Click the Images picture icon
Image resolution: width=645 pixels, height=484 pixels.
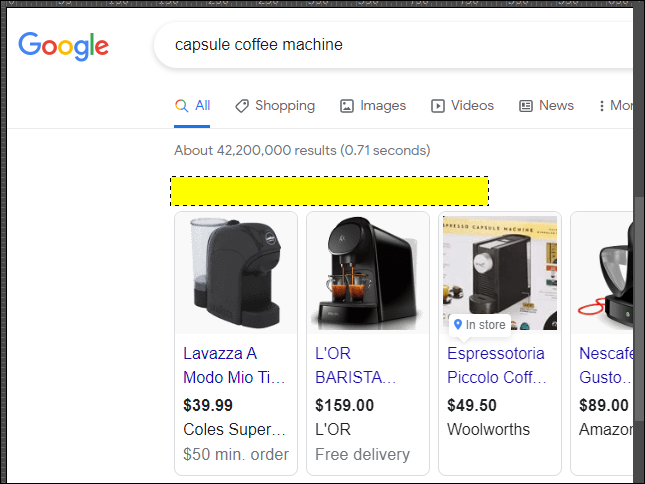point(347,106)
